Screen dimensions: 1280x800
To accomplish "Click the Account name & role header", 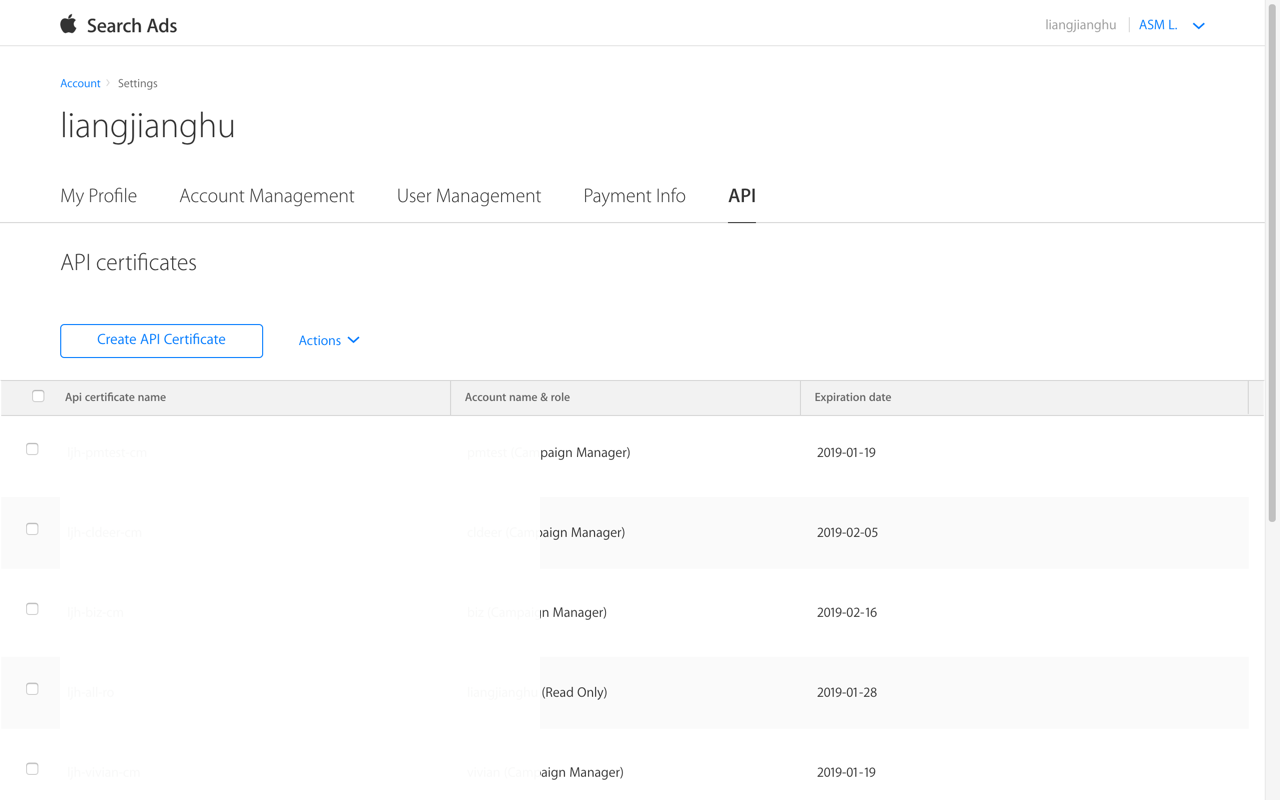I will [x=517, y=398].
